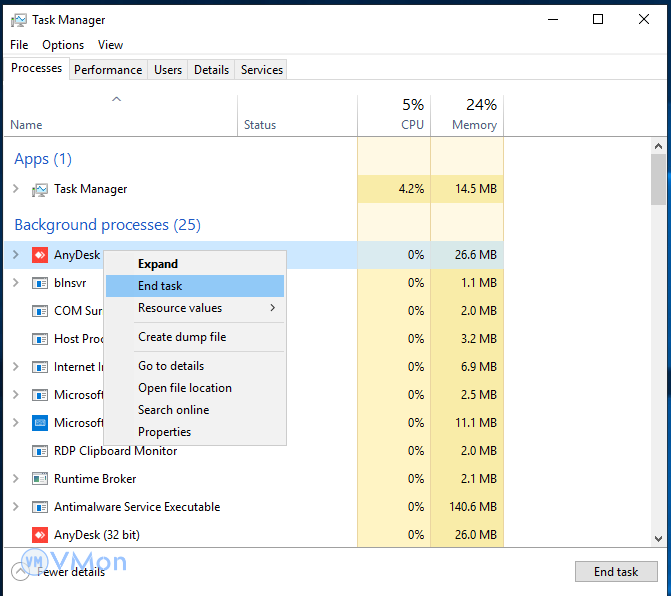Select Open file location menu entry
671x596 pixels.
tap(185, 388)
